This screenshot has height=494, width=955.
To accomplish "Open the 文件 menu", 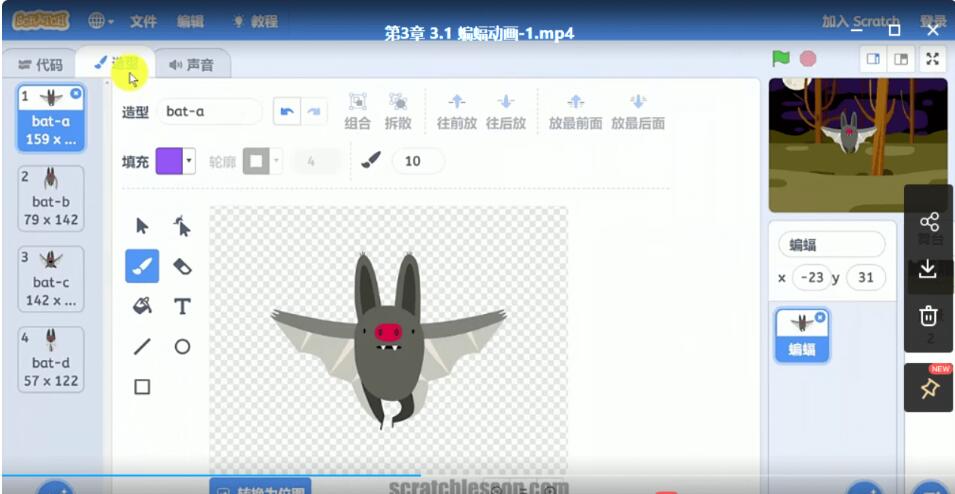I will pyautogui.click(x=144, y=21).
